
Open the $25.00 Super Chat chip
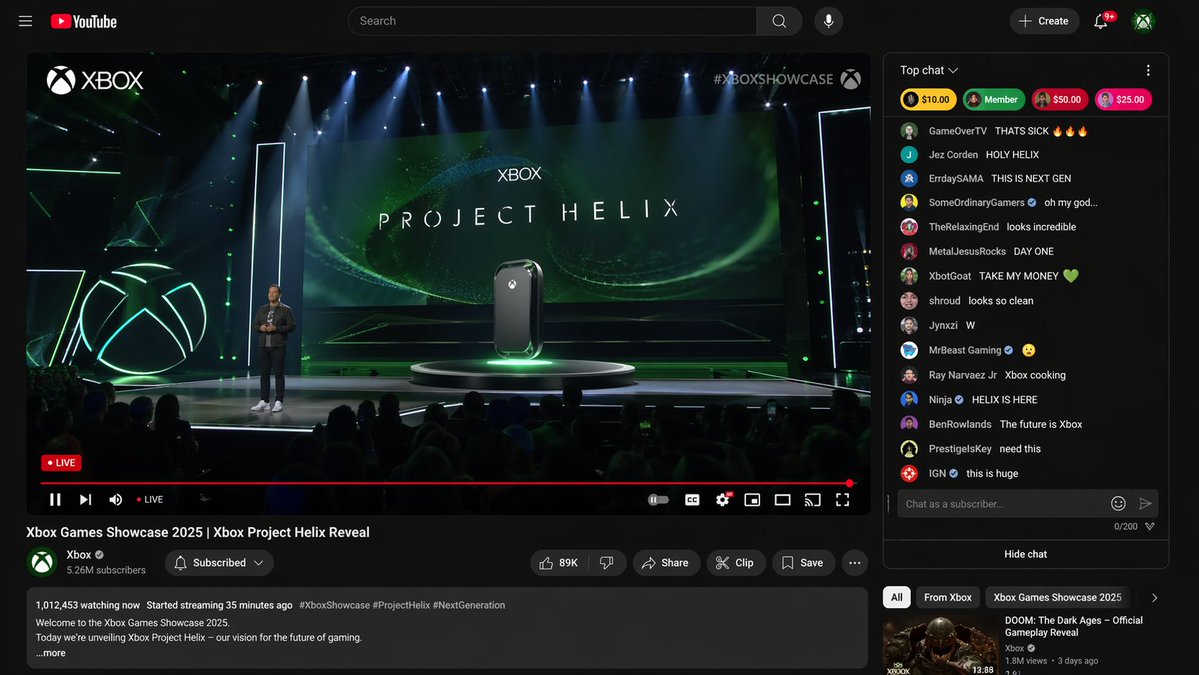click(x=1123, y=99)
